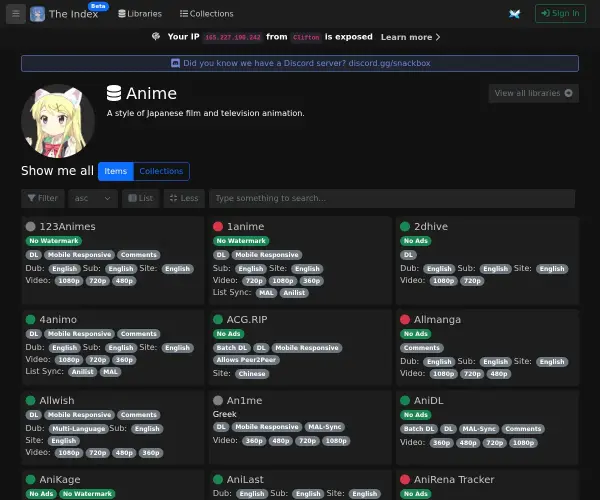600x500 pixels.
Task: Toggle the Less details button
Action: (x=184, y=198)
